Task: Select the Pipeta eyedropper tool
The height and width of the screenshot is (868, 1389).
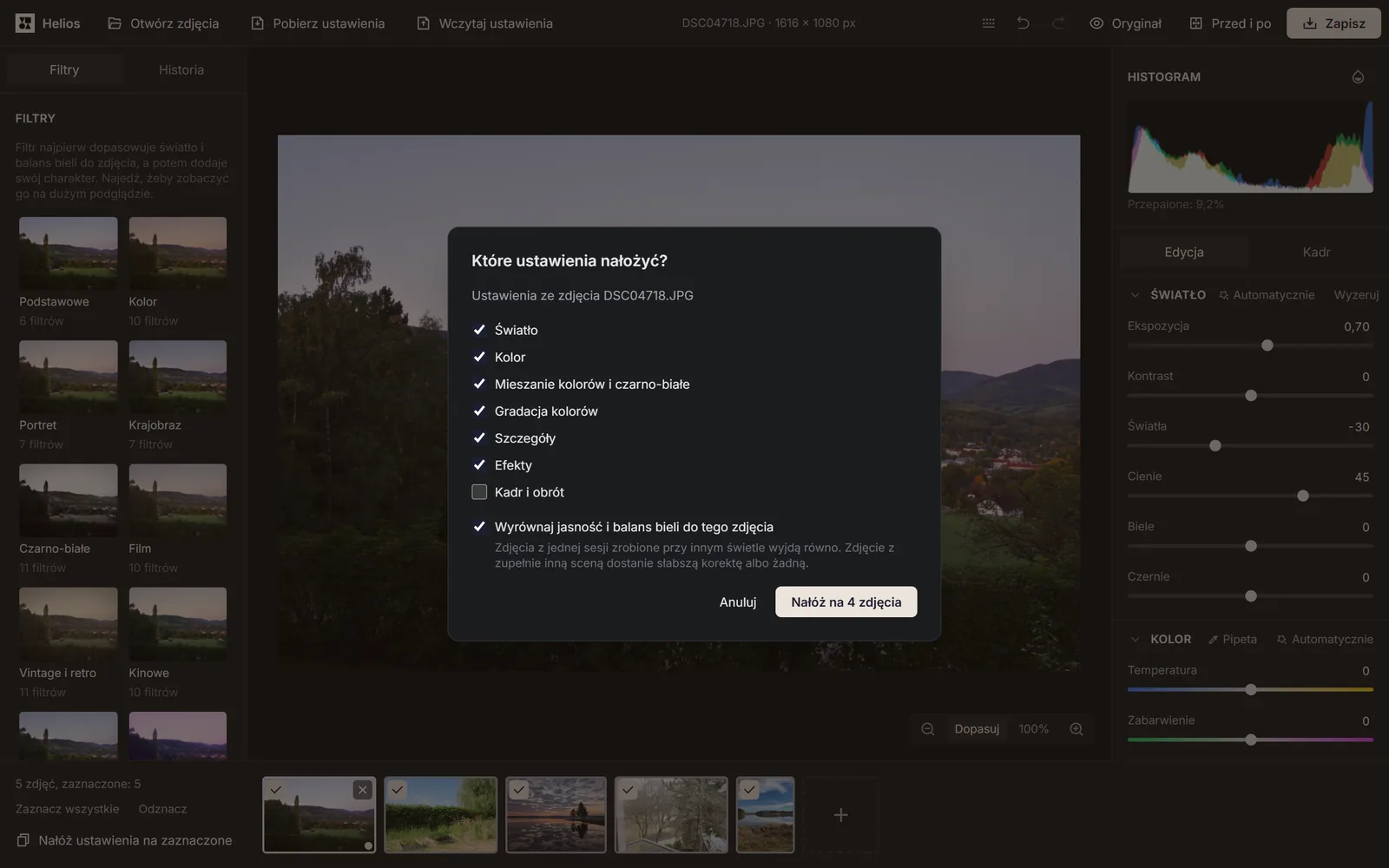Action: click(1232, 639)
